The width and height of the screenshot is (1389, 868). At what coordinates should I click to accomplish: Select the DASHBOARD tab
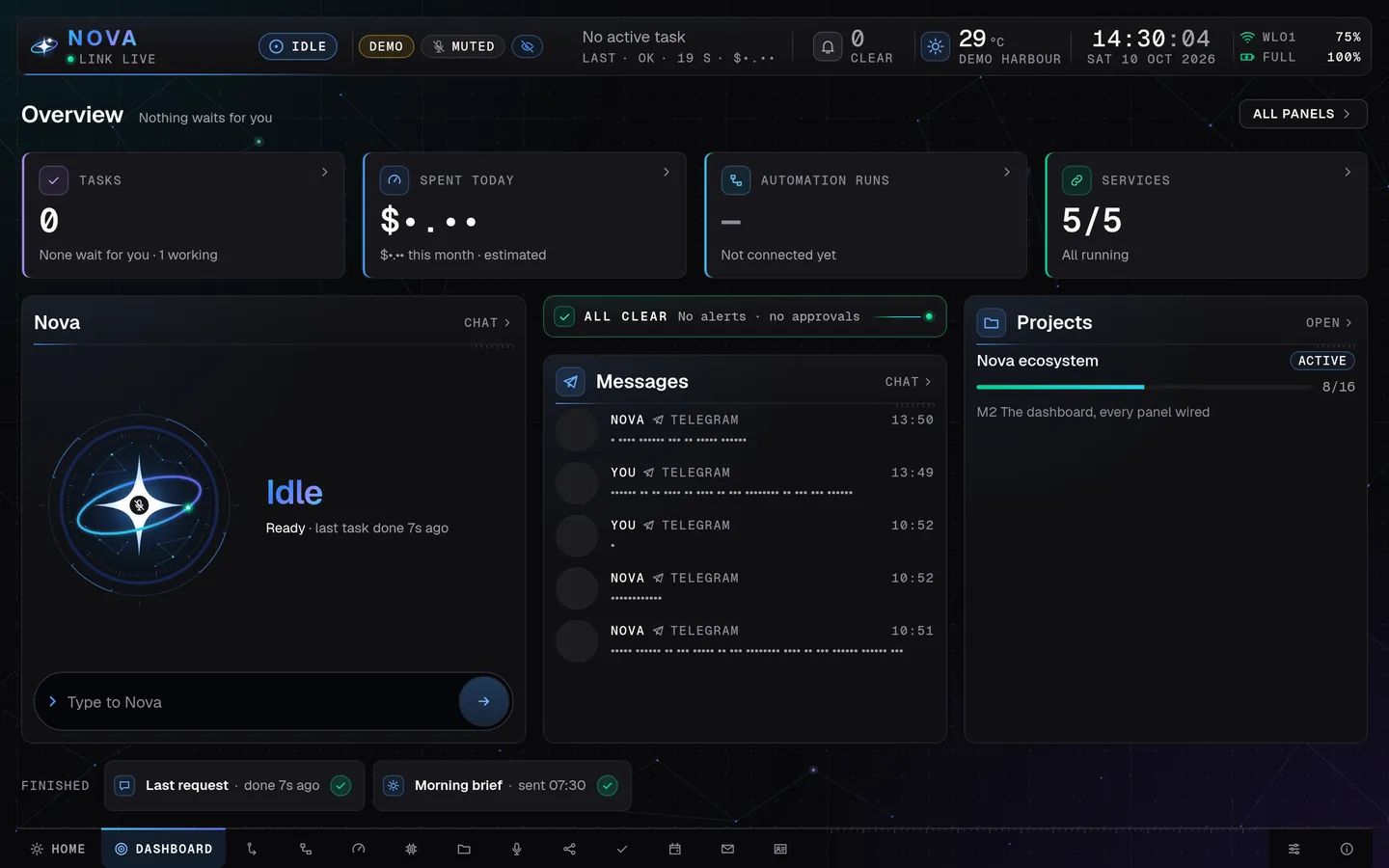tap(163, 849)
